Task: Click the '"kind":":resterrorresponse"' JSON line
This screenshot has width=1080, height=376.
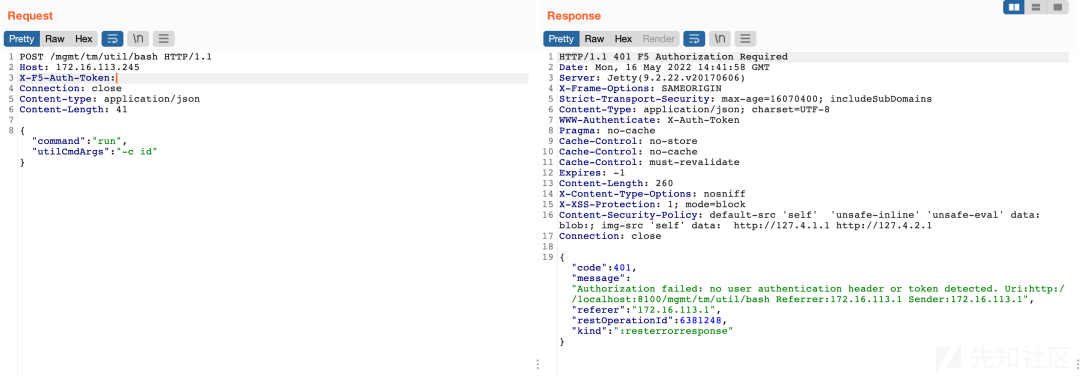Action: point(652,331)
